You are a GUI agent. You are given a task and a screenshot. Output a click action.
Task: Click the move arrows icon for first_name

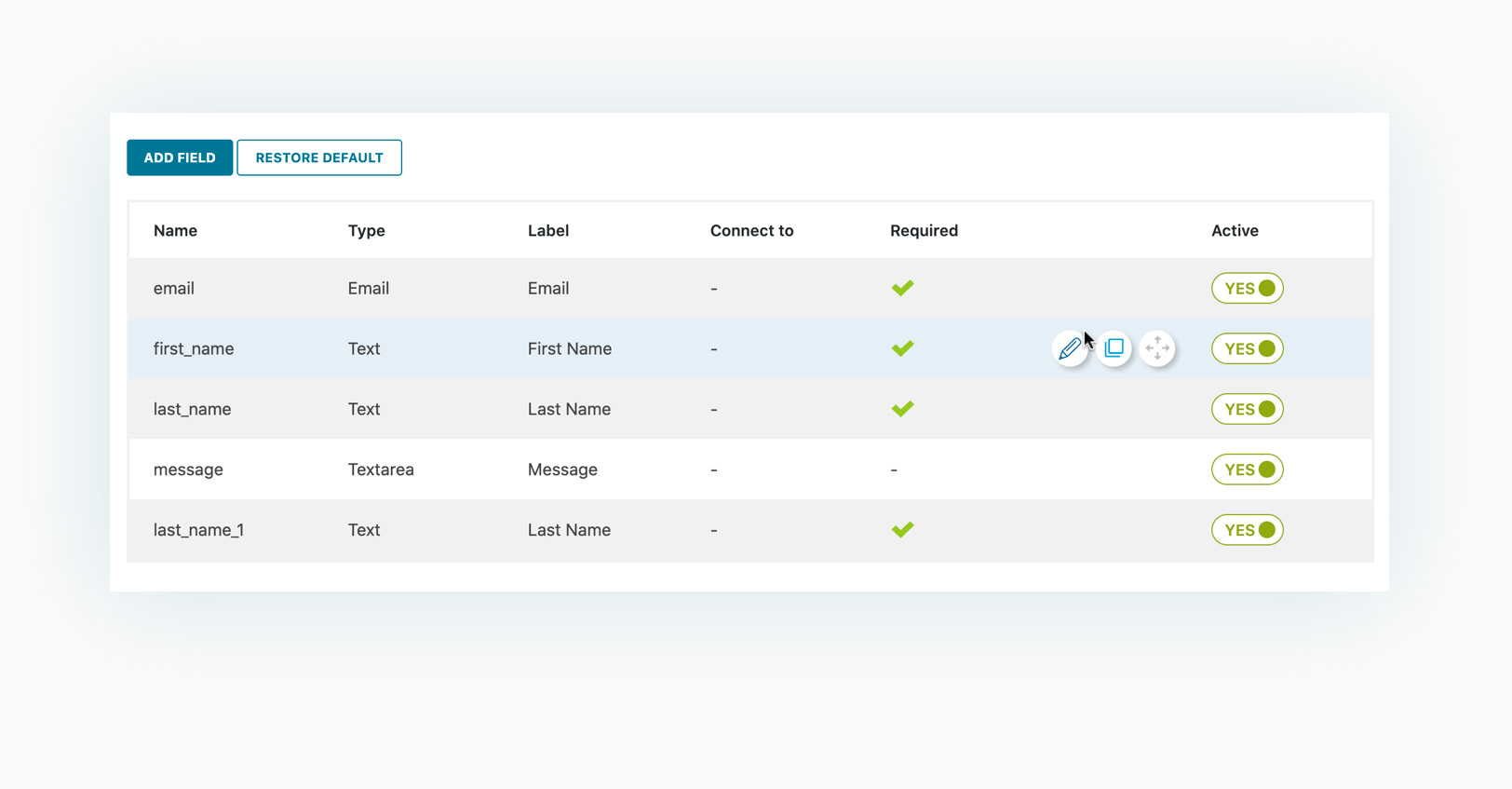(1157, 348)
